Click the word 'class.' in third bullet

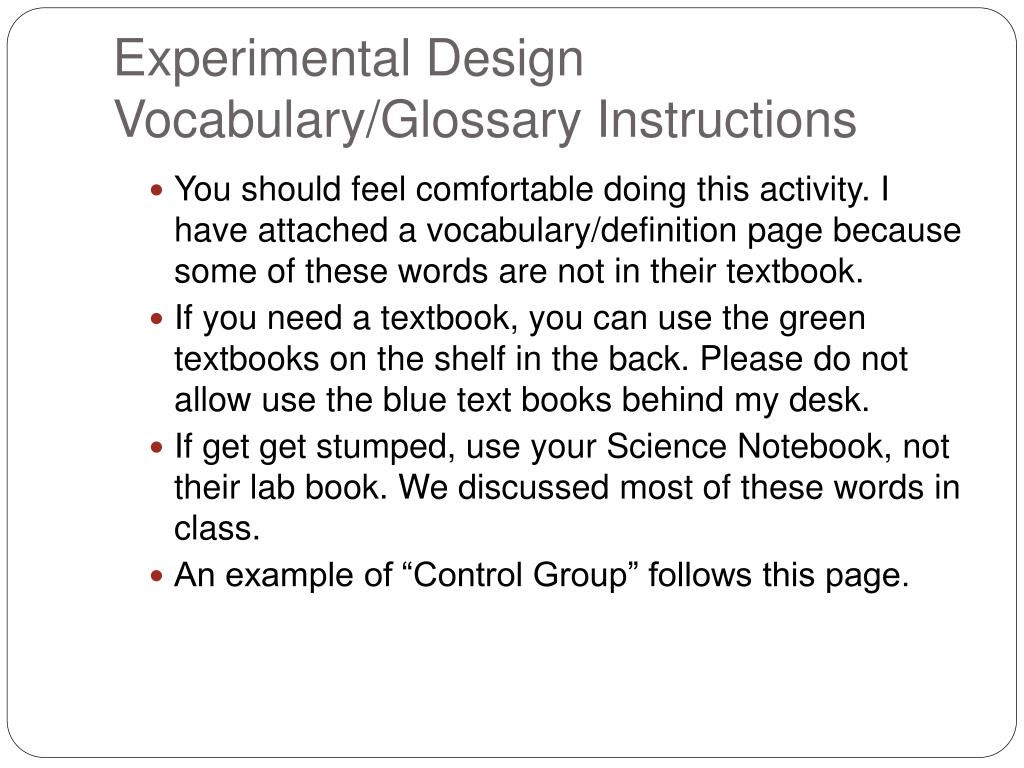tap(217, 528)
